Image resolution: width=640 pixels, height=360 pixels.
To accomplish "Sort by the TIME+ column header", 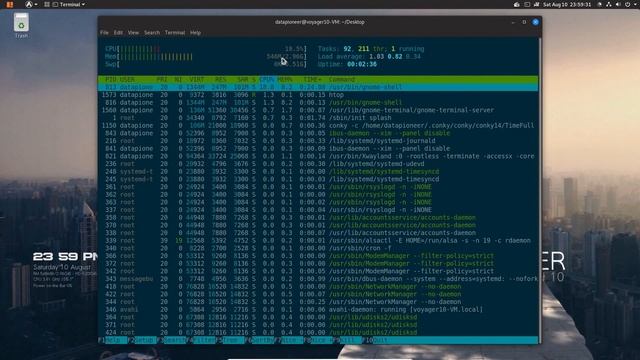I will (312, 80).
